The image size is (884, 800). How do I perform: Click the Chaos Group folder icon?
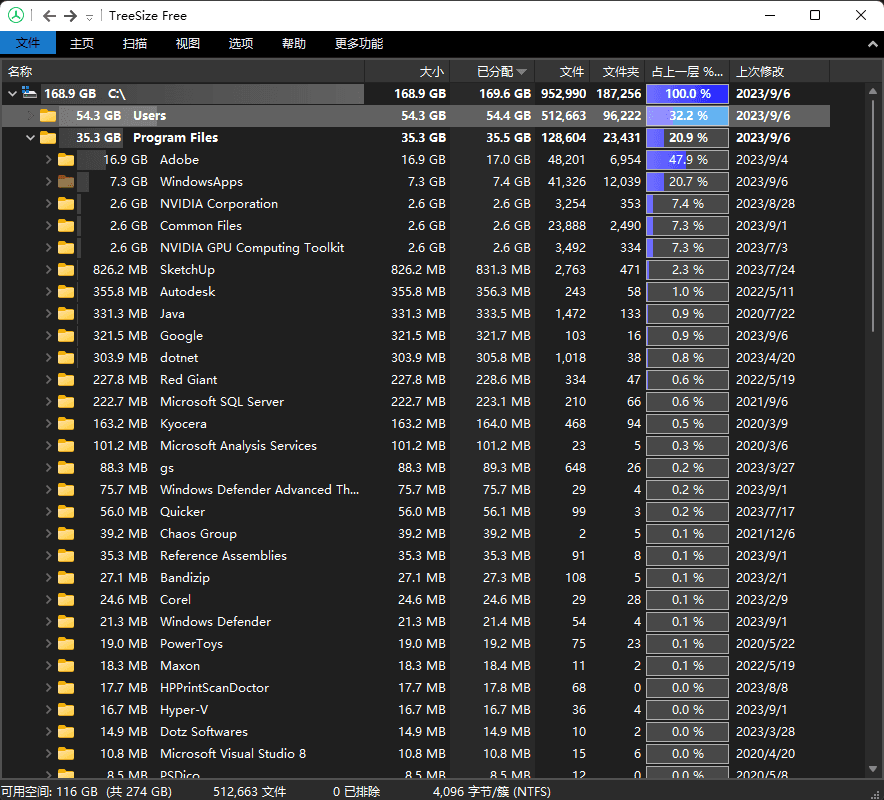[x=66, y=533]
